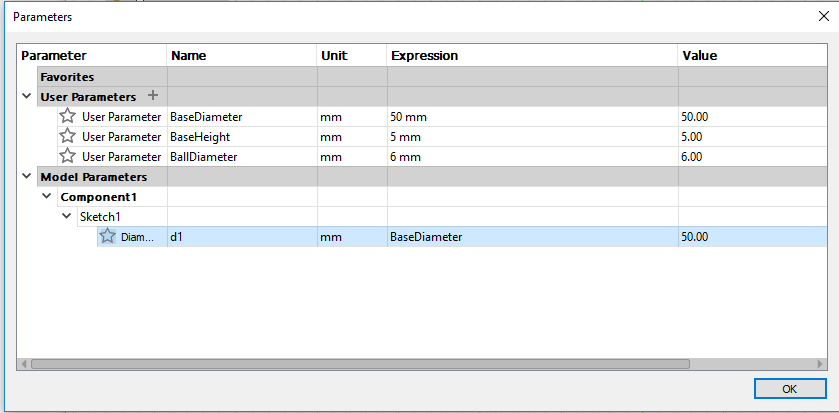The height and width of the screenshot is (413, 839).
Task: Collapse the Model Parameters section
Action: point(26,176)
